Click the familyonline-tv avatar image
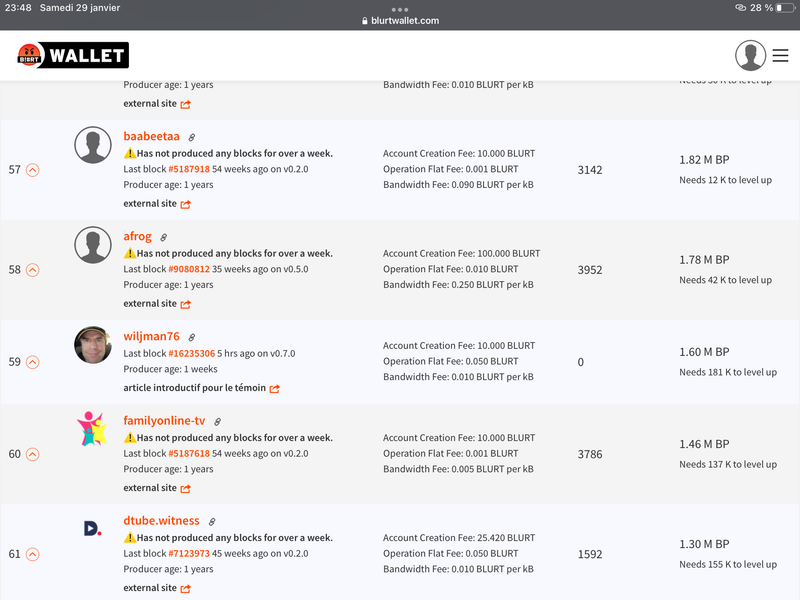Viewport: 800px width, 600px height. coord(93,429)
